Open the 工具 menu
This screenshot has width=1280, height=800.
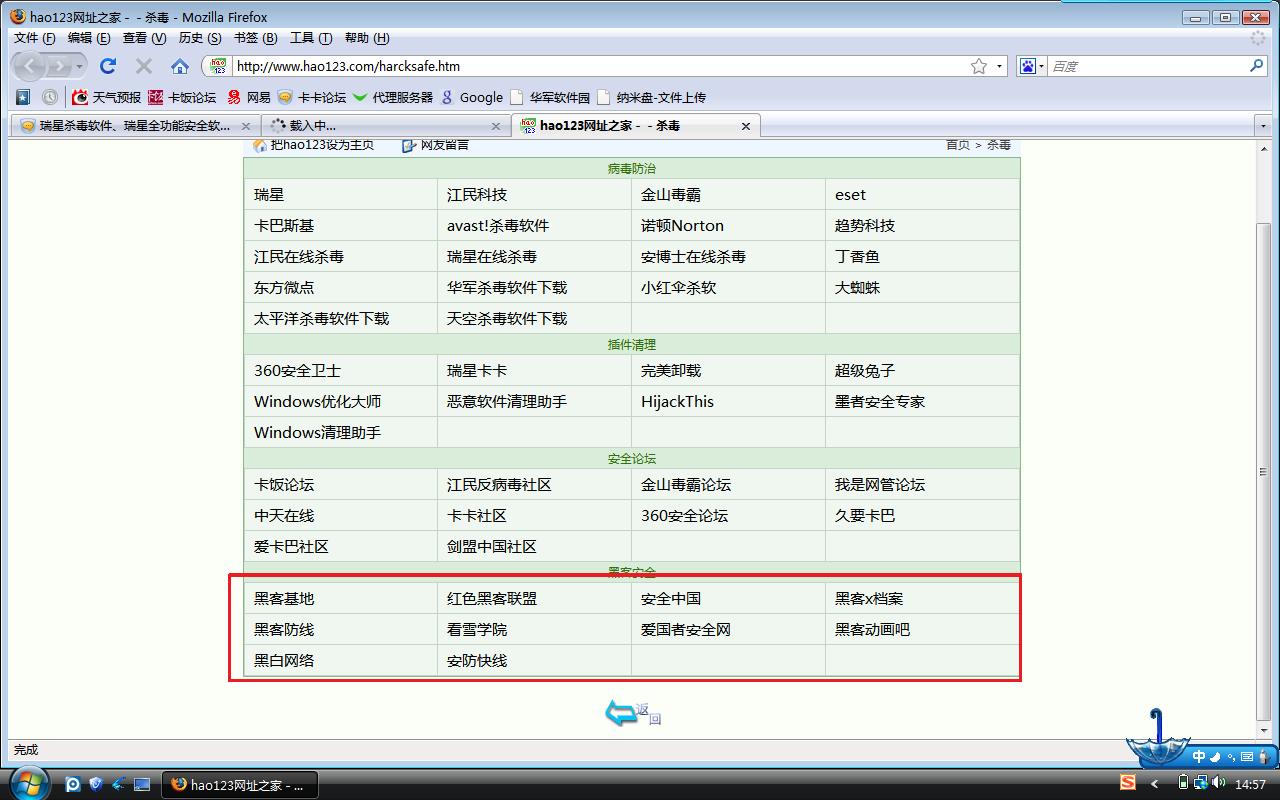311,38
